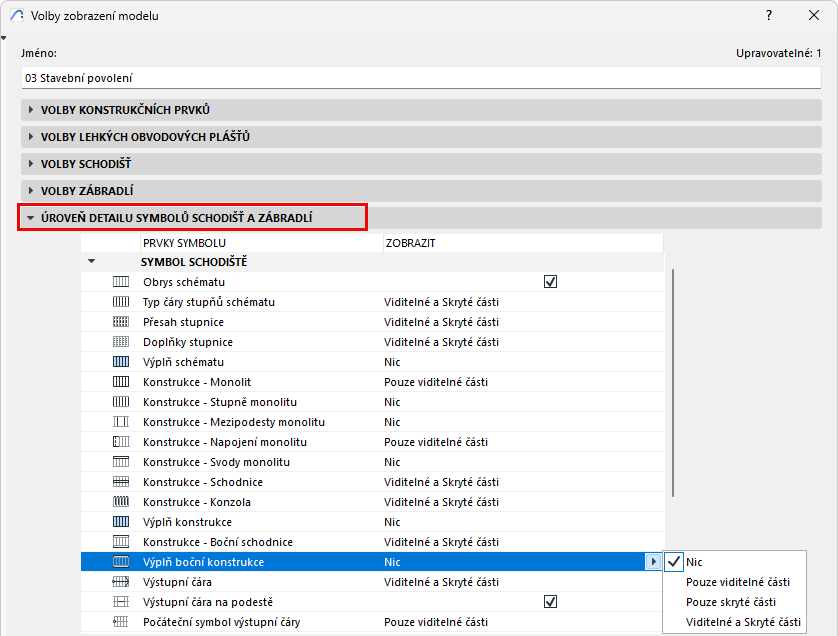This screenshot has height=636, width=838.
Task: Select the Přesah stupnice row label
Action: [x=183, y=322]
